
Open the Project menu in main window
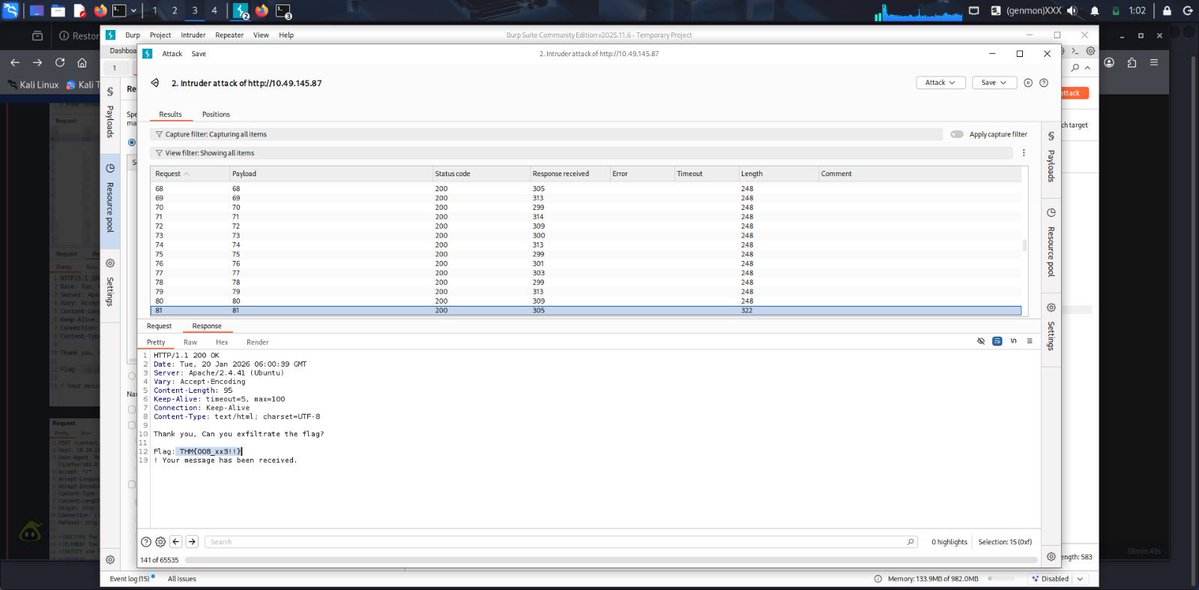161,35
